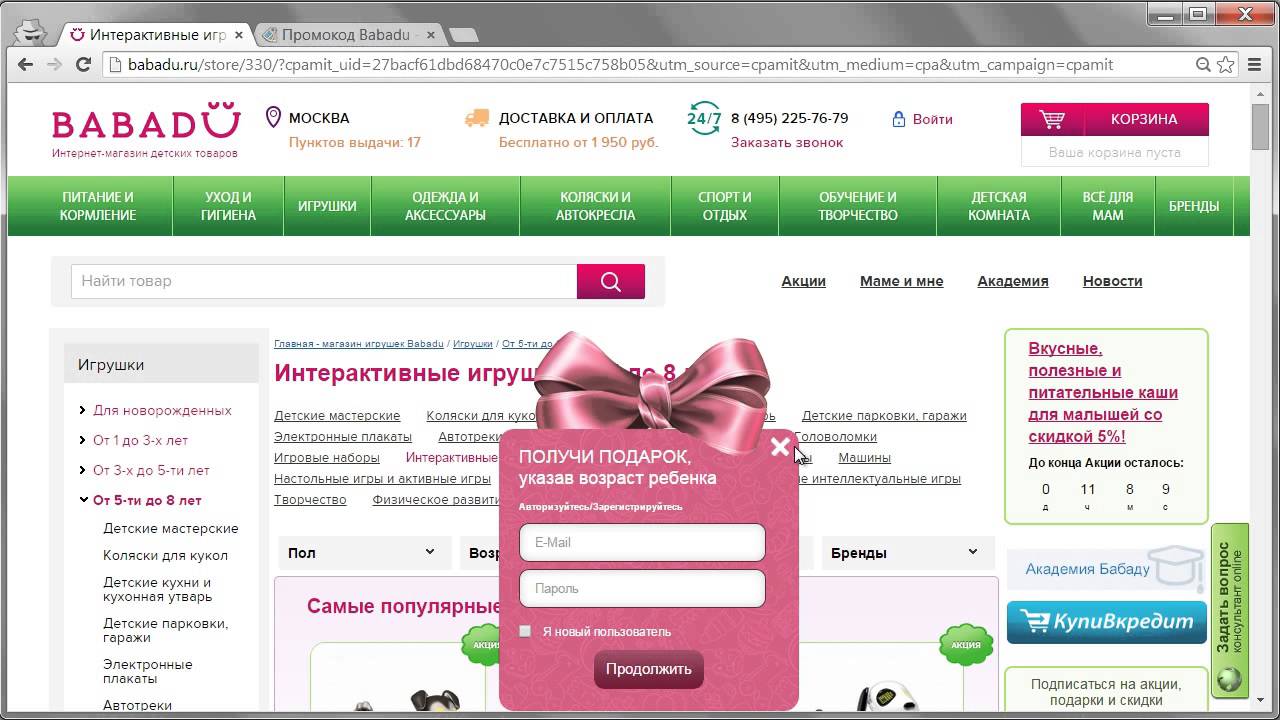Click Головоломки subcategory link

(x=836, y=436)
